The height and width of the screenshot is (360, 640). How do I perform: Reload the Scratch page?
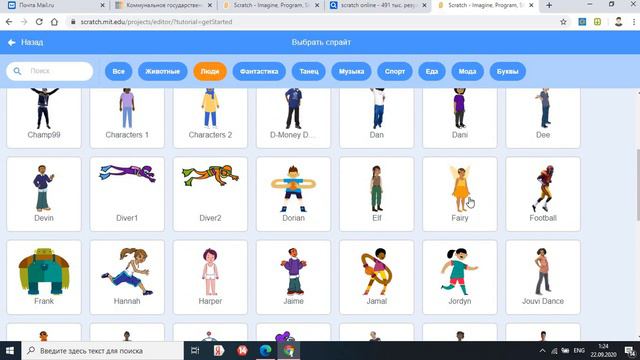pyautogui.click(x=39, y=22)
